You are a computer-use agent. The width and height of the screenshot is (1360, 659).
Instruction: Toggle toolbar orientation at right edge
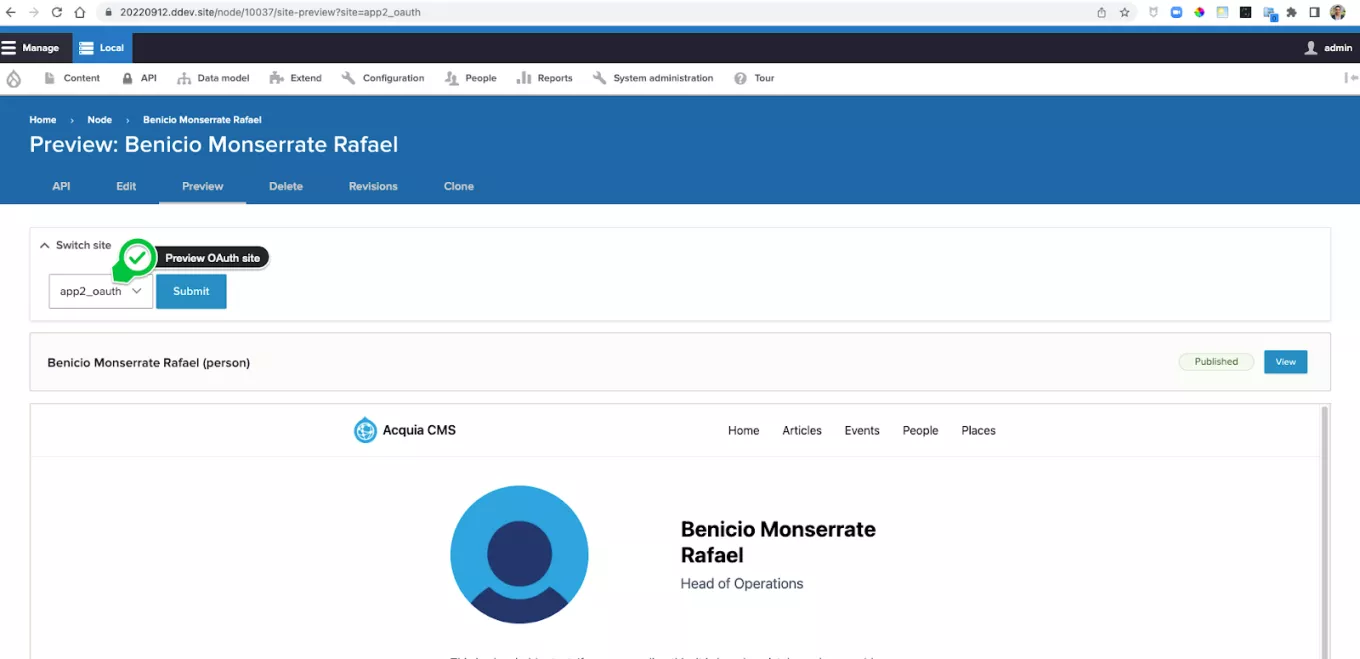point(1351,78)
